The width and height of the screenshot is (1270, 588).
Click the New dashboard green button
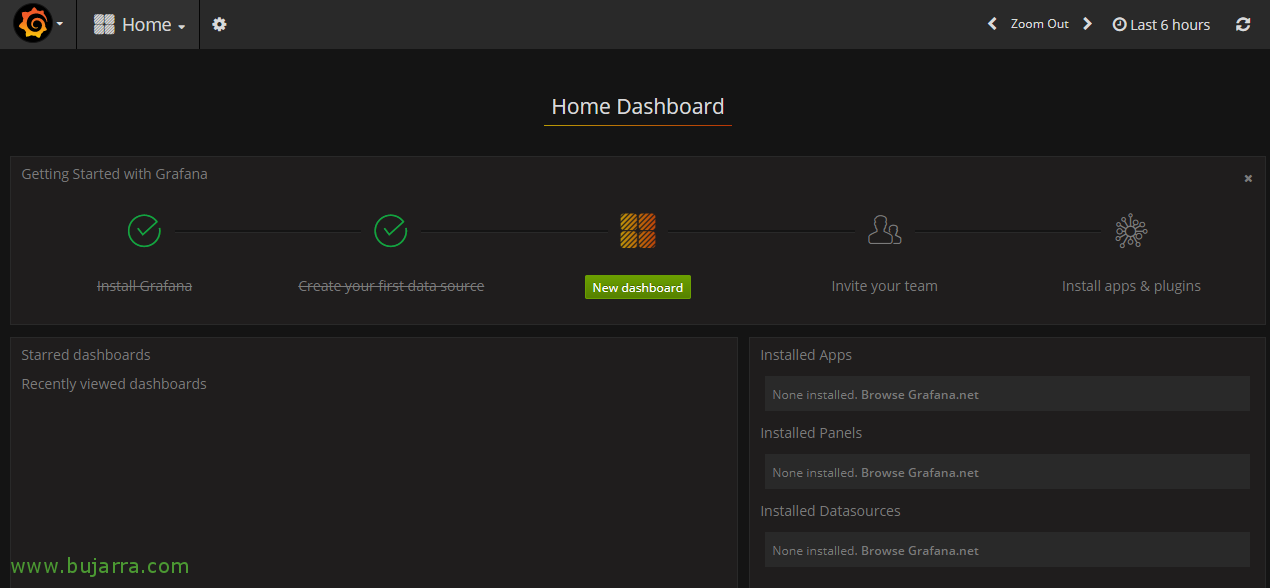pyautogui.click(x=638, y=287)
